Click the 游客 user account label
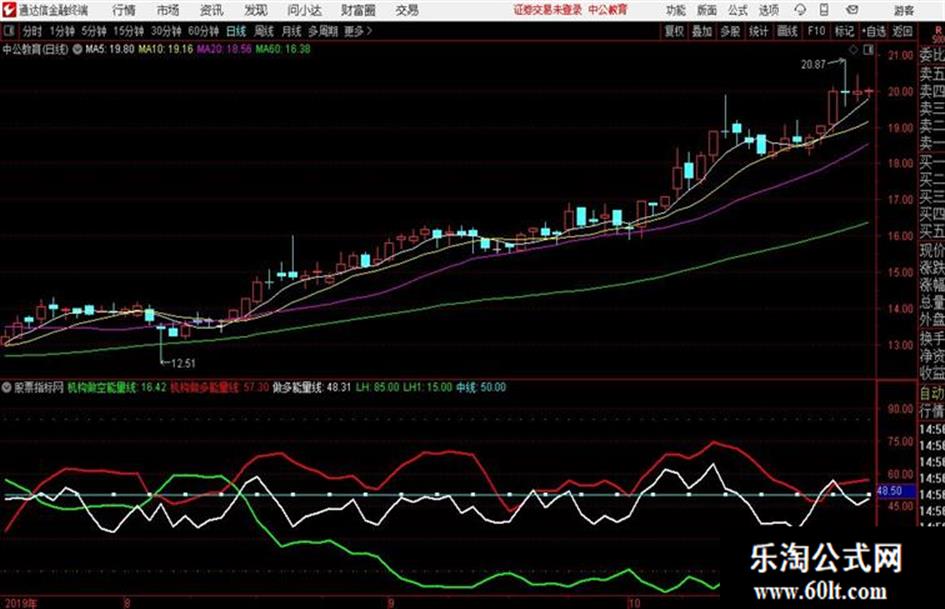945x609 pixels. [x=904, y=10]
